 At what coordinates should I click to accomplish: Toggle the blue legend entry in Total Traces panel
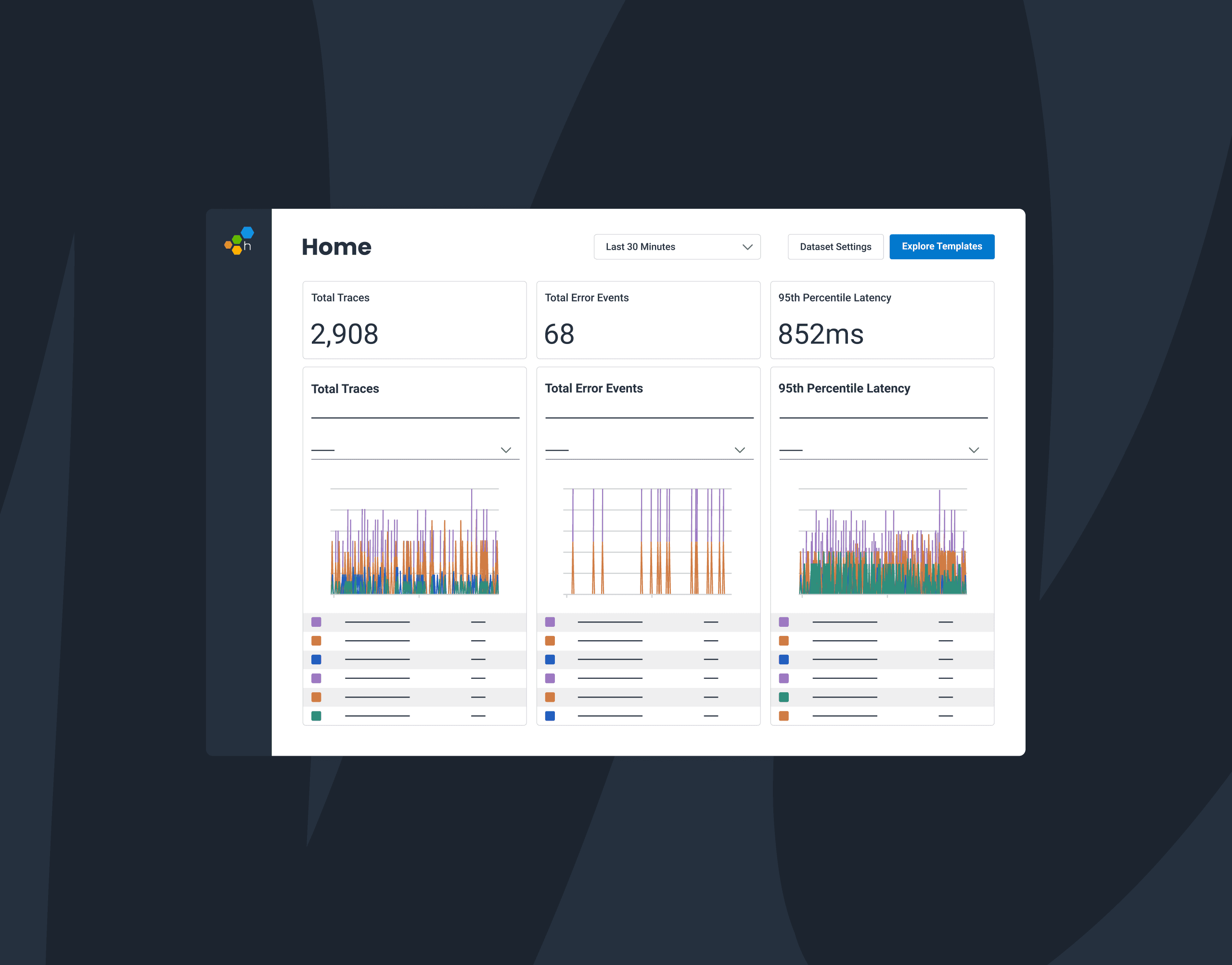(x=317, y=660)
